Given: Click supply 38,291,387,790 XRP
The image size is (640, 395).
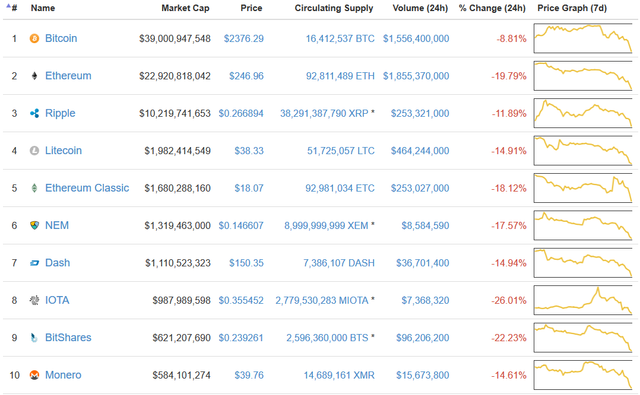Looking at the screenshot, I should (324, 113).
